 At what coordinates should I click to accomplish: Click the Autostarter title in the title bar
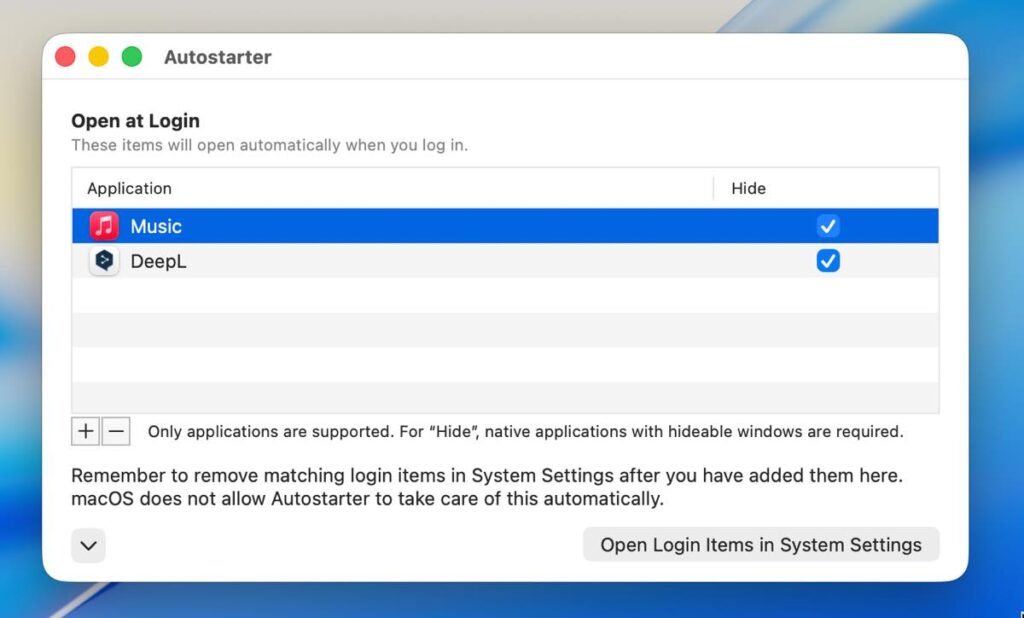coord(217,57)
